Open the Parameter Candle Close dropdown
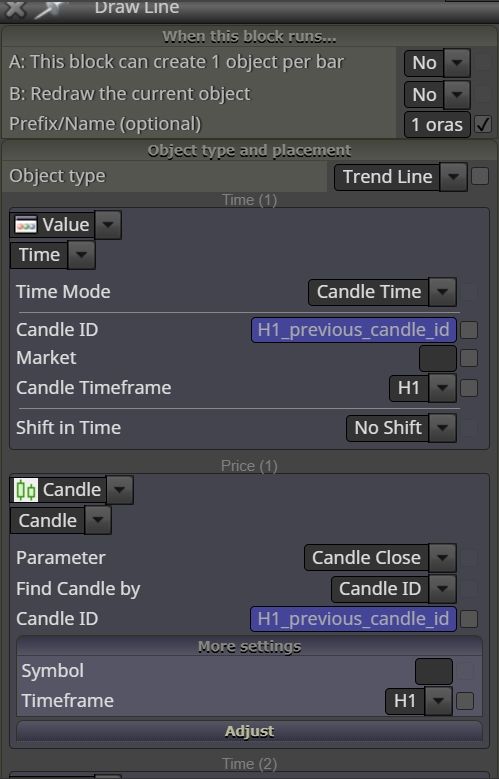Viewport: 499px width, 779px height. pos(380,558)
